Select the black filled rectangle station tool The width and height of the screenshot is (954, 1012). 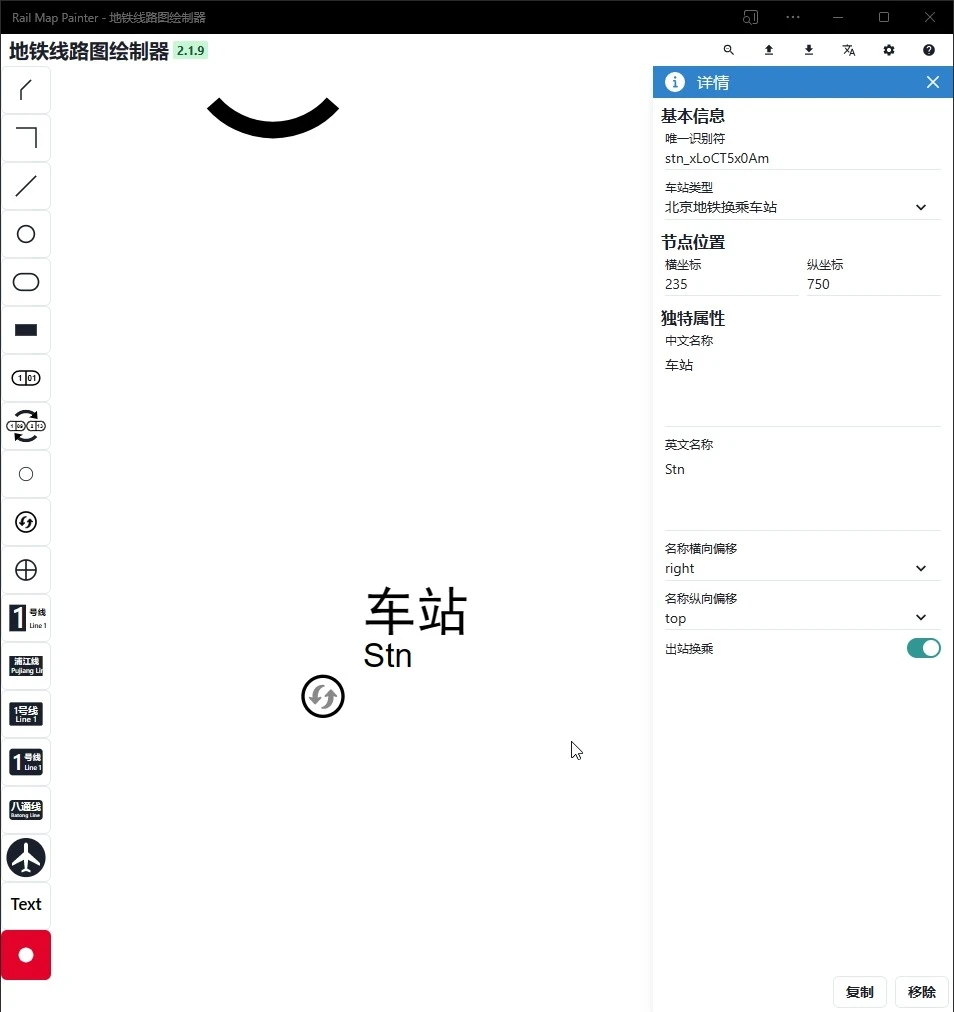[26, 330]
